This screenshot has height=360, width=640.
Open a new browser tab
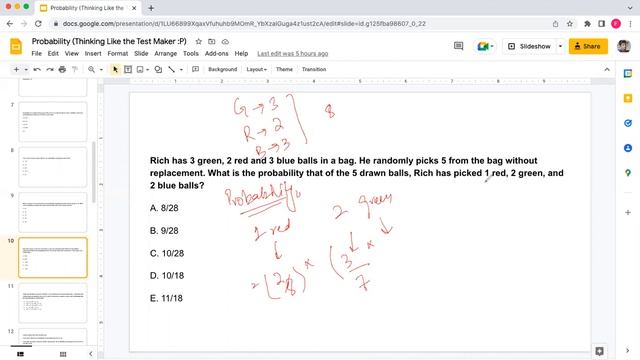151,8
